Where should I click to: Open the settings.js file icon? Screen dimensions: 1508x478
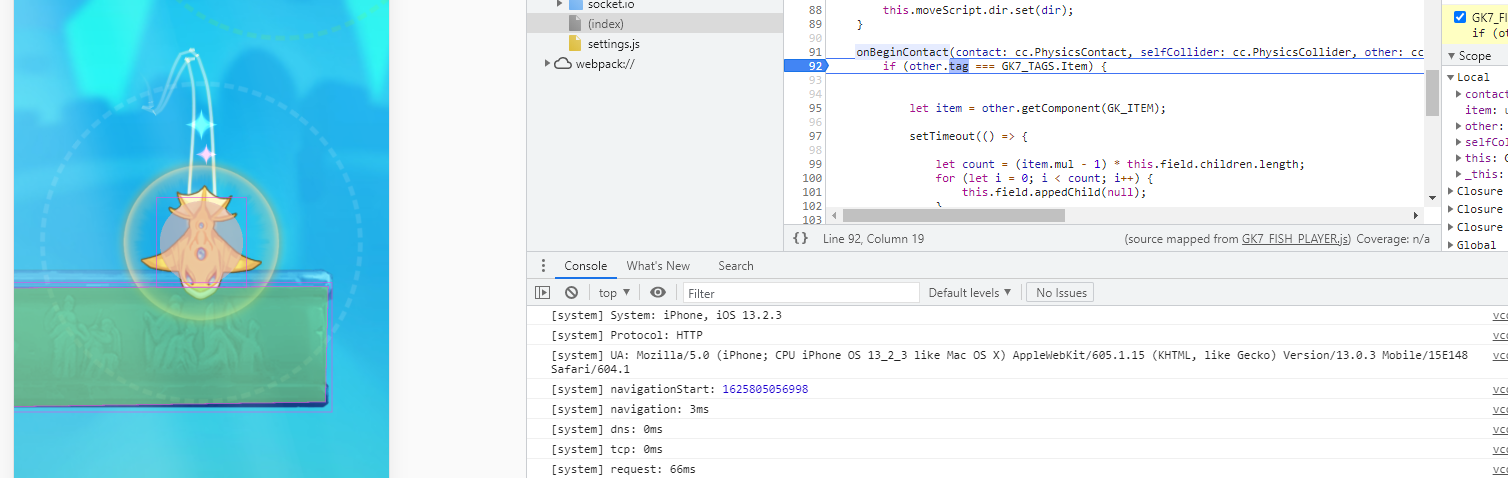point(575,43)
